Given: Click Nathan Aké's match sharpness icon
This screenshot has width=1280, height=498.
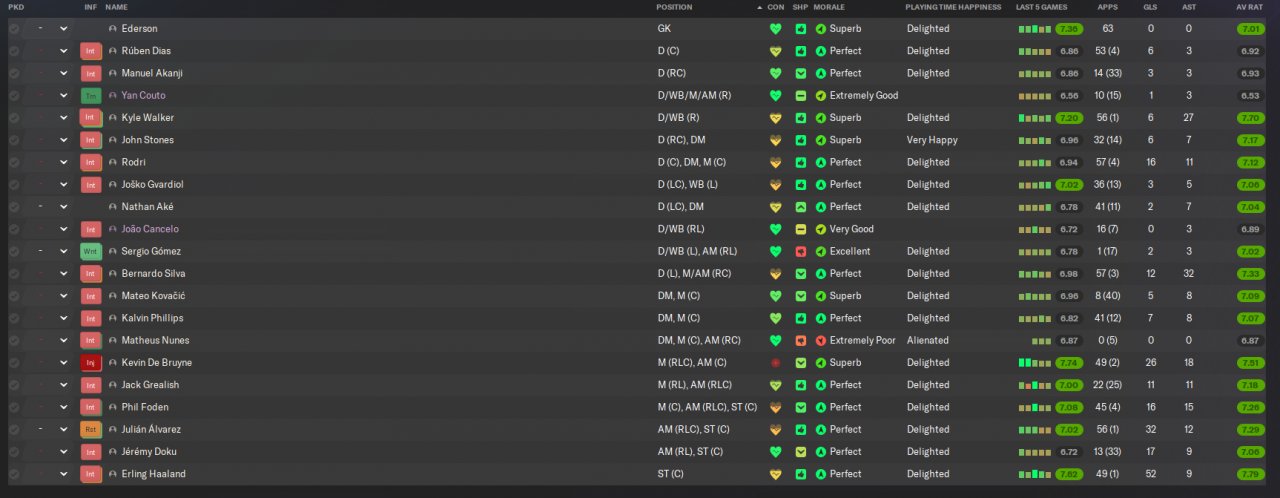Looking at the screenshot, I should point(800,207).
